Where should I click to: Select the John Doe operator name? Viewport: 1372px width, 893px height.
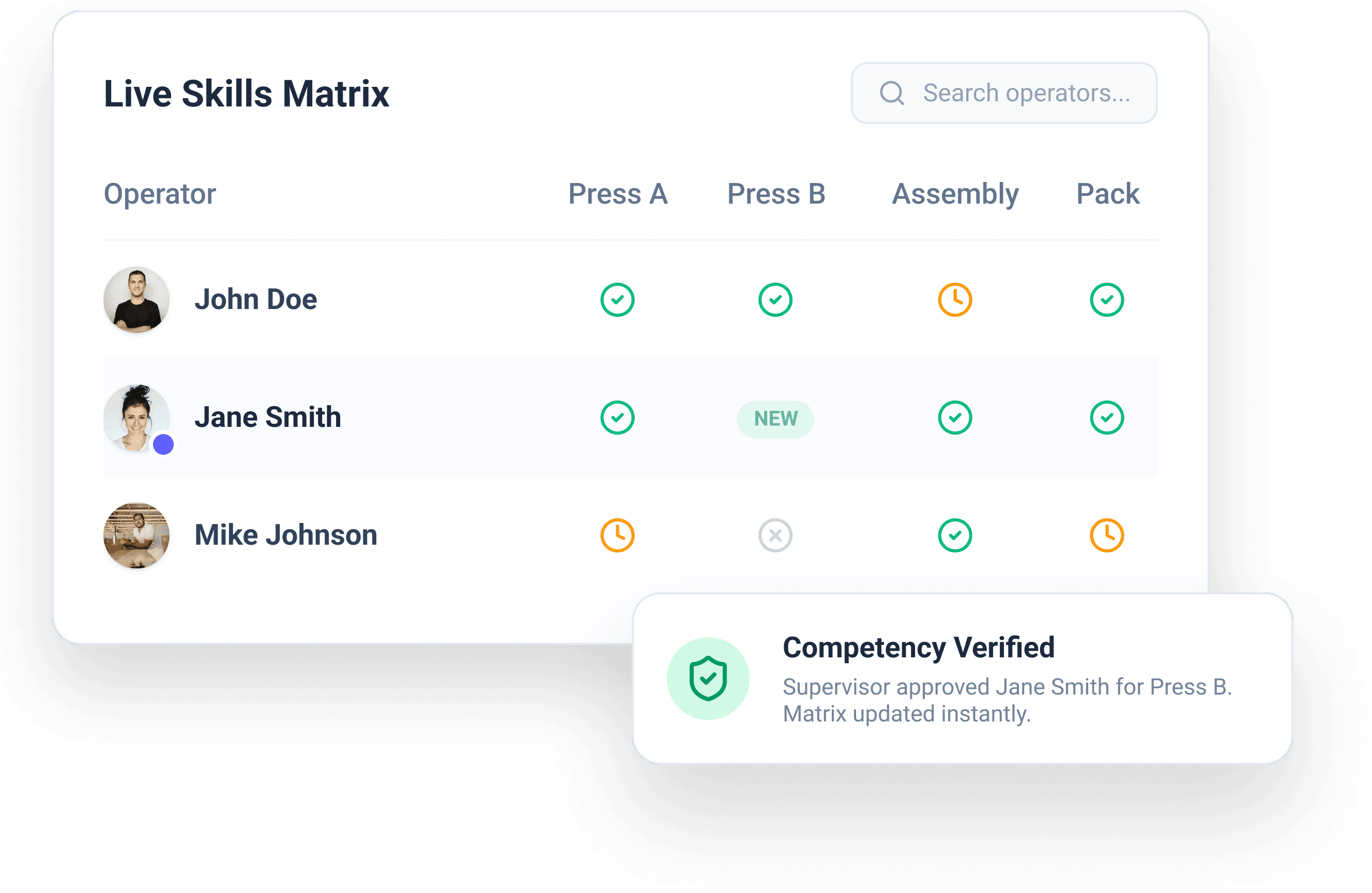255,300
